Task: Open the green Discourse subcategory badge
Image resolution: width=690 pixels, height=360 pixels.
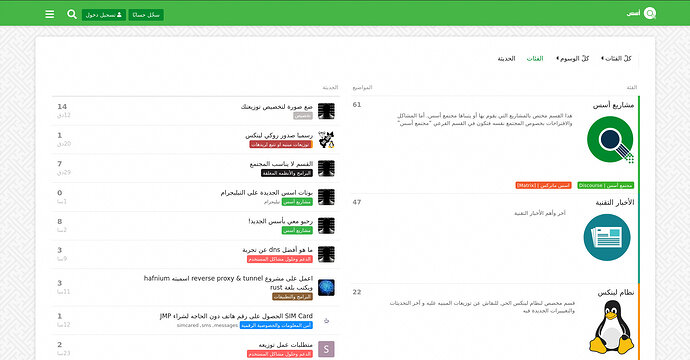Action: coord(606,186)
